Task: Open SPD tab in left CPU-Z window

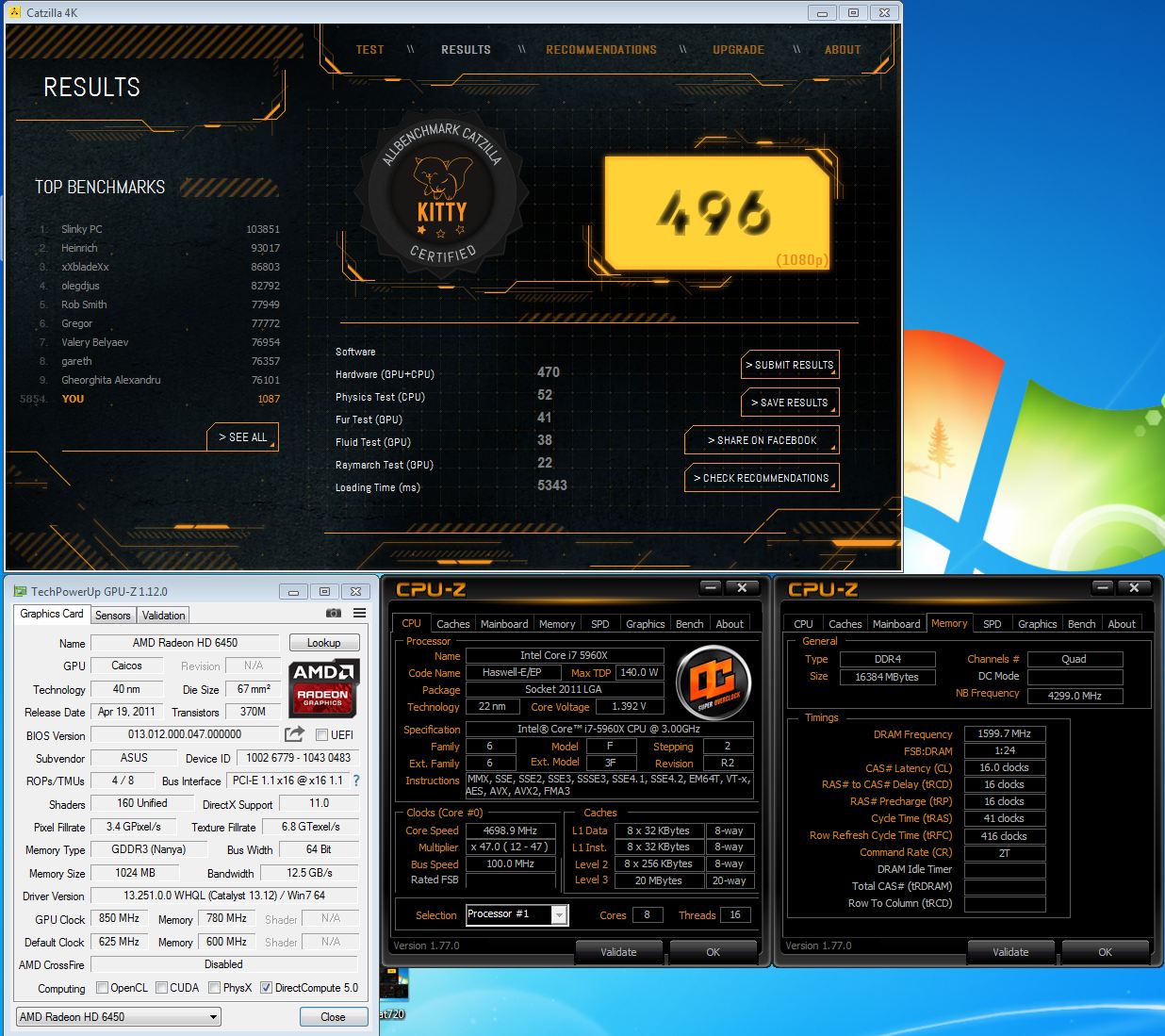Action: [600, 624]
